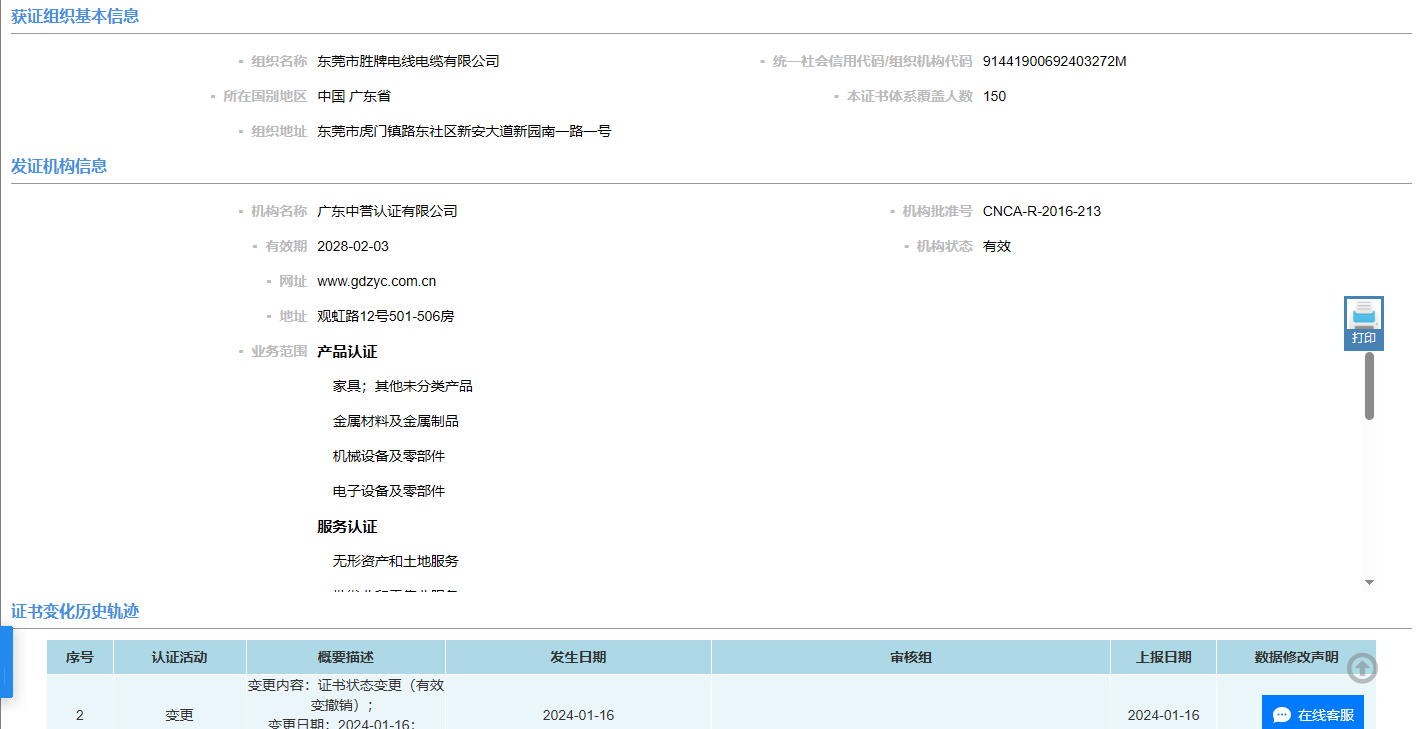Viewport: 1422px width, 729px height.
Task: Click the 发证机构信息 section heading
Action: coord(59,166)
